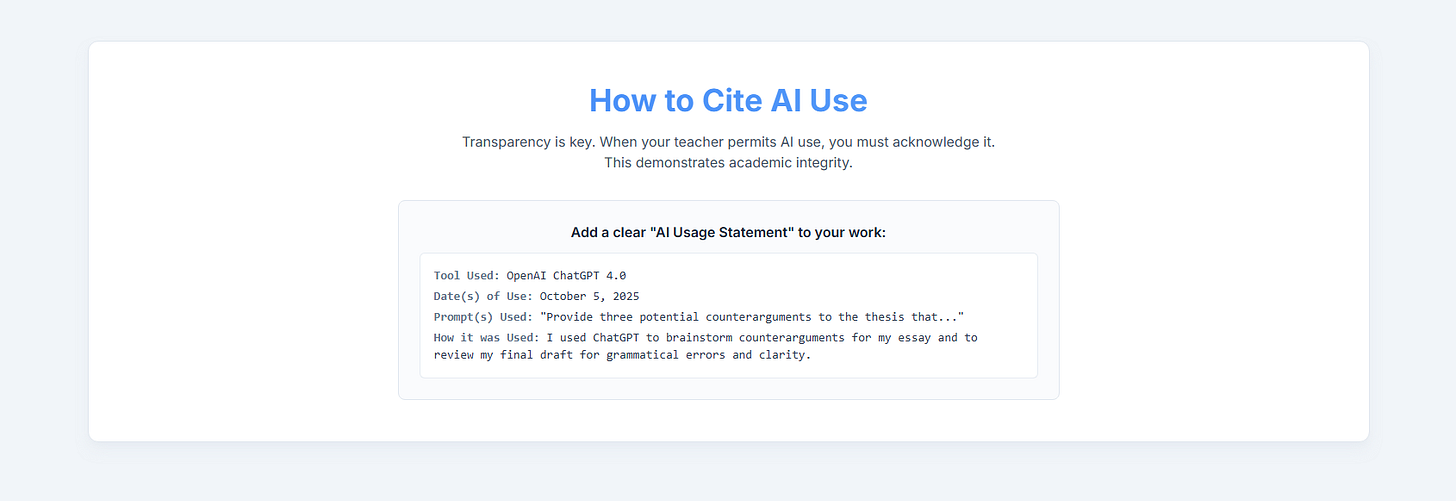Select the "Transparency is key" sentence
The image size is (1456, 501).
tap(529, 142)
